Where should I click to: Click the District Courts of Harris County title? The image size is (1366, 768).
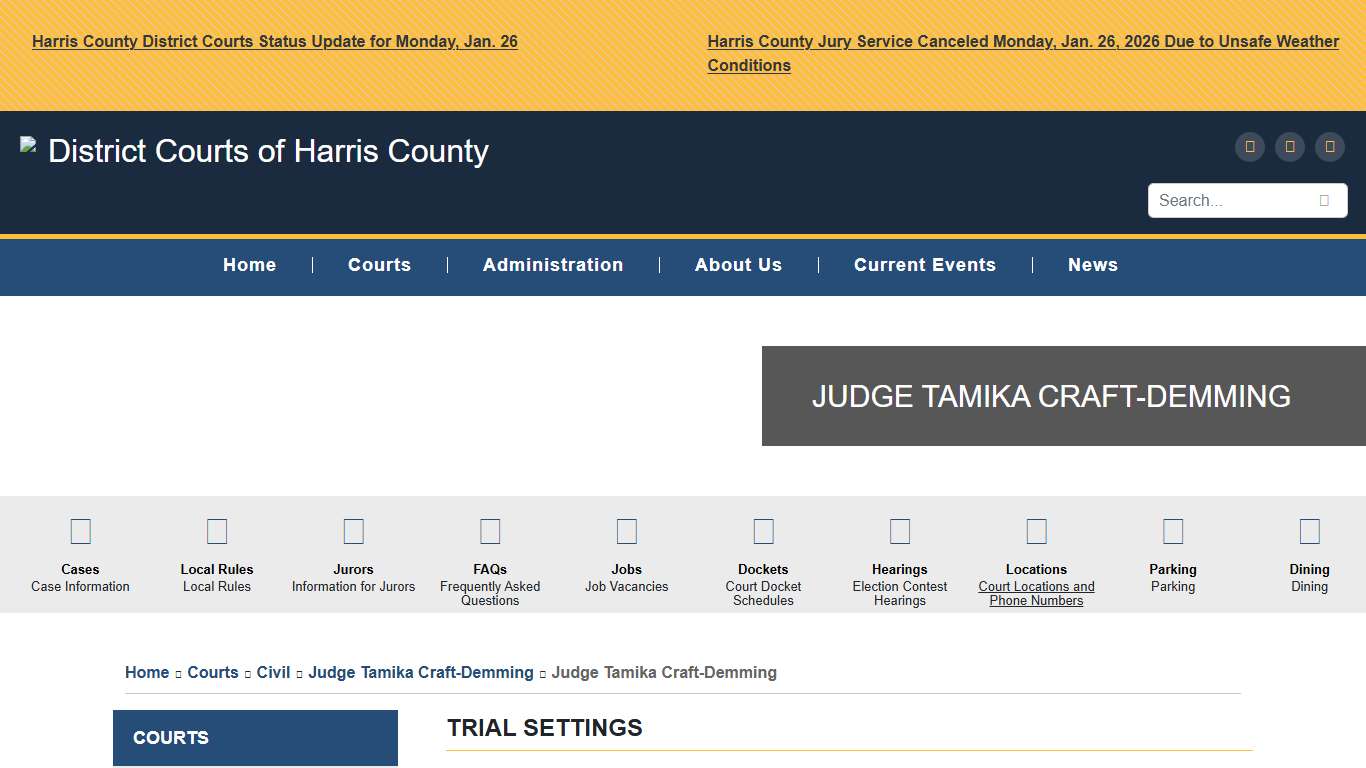pos(268,151)
